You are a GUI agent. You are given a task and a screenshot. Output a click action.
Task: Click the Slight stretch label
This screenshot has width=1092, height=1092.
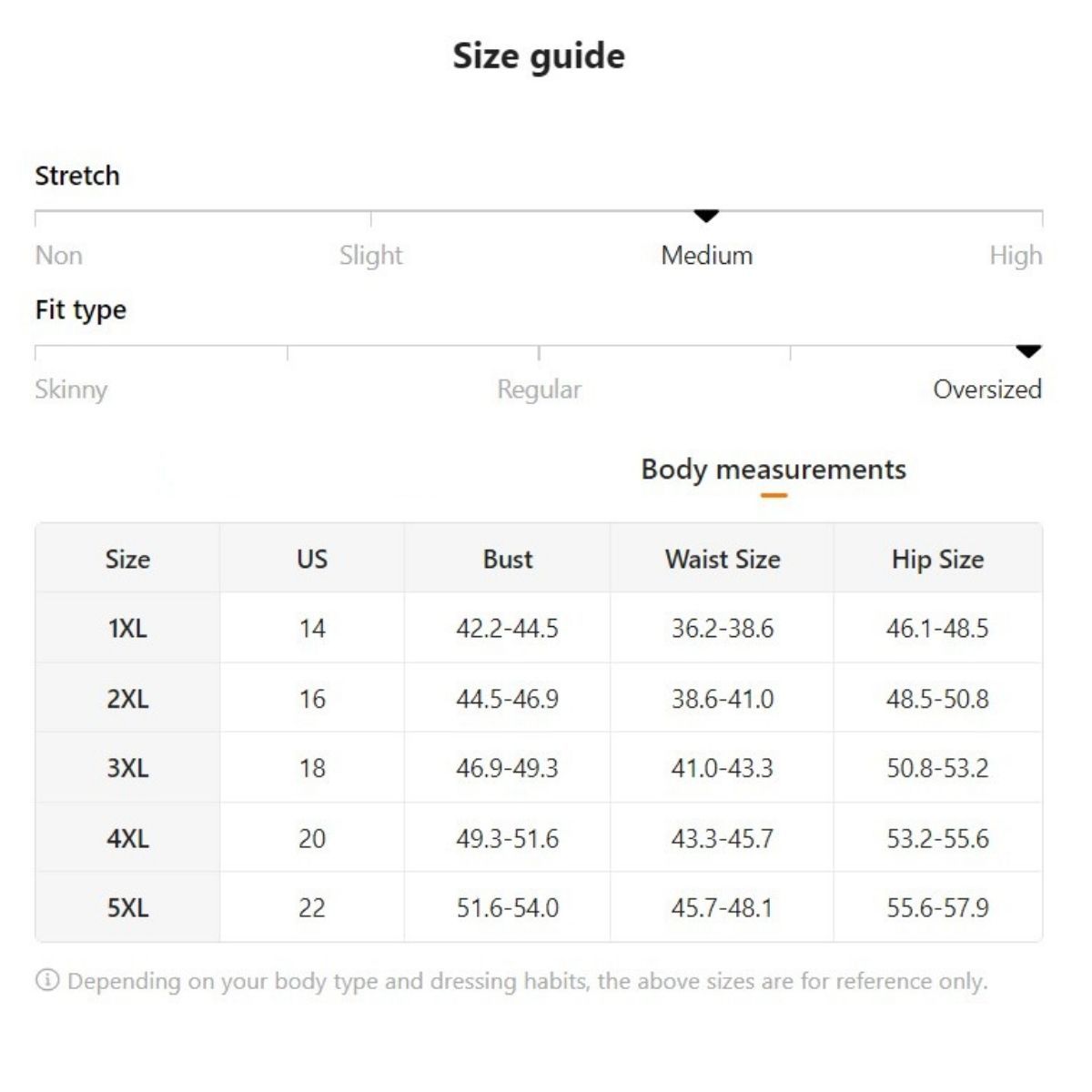pos(370,256)
